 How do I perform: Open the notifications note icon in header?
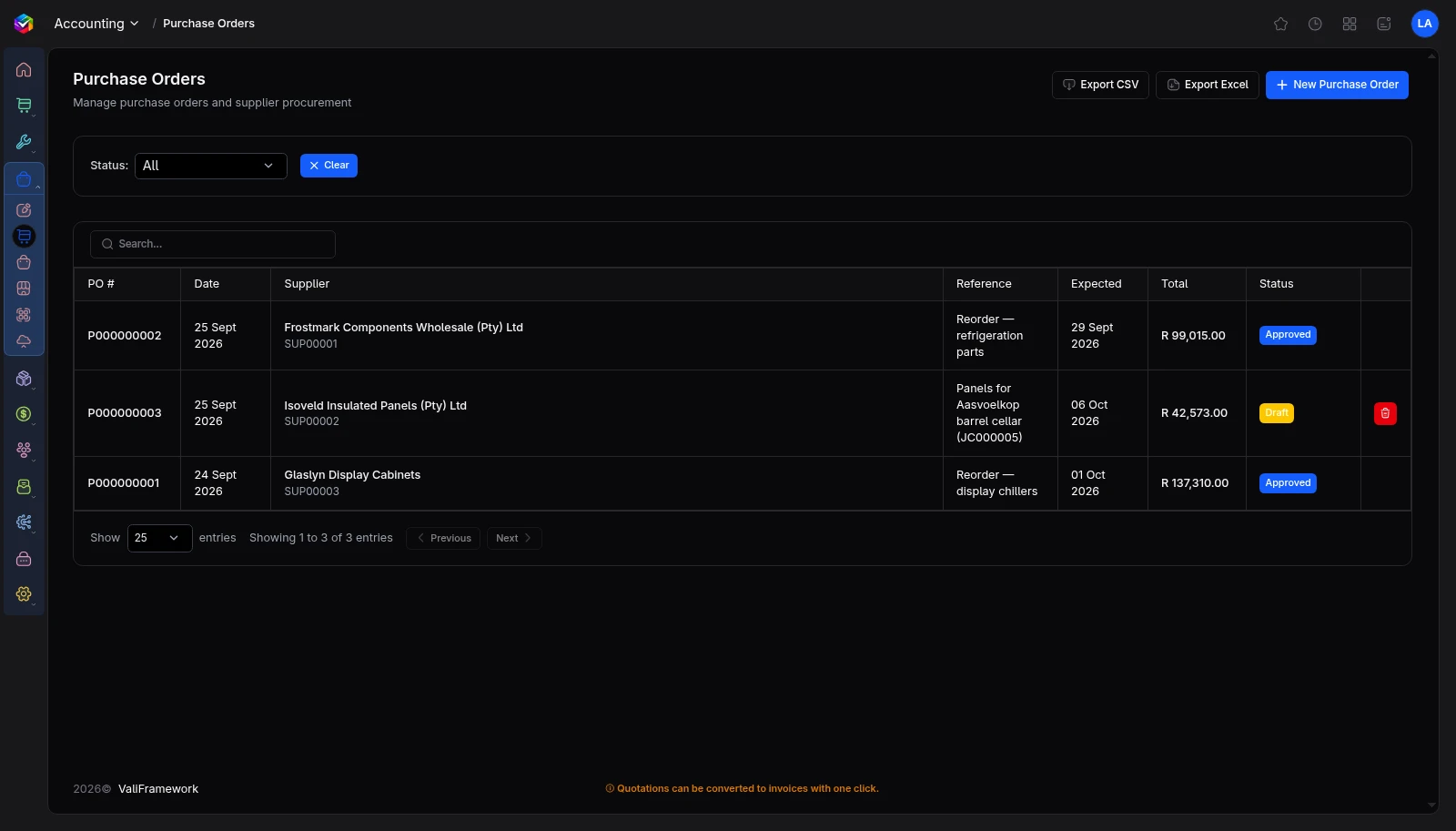coord(1384,24)
